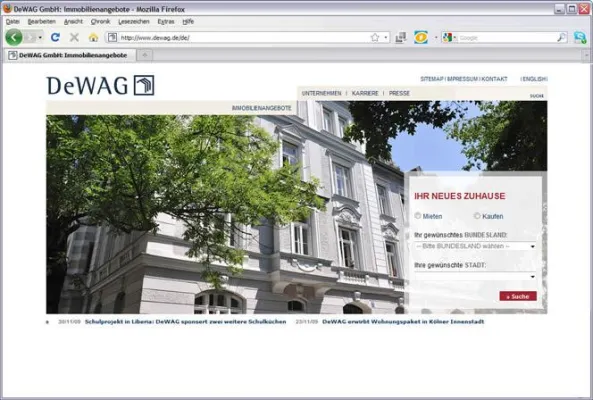Go to the Home page icon
Image resolution: width=593 pixels, height=400 pixels.
click(93, 37)
